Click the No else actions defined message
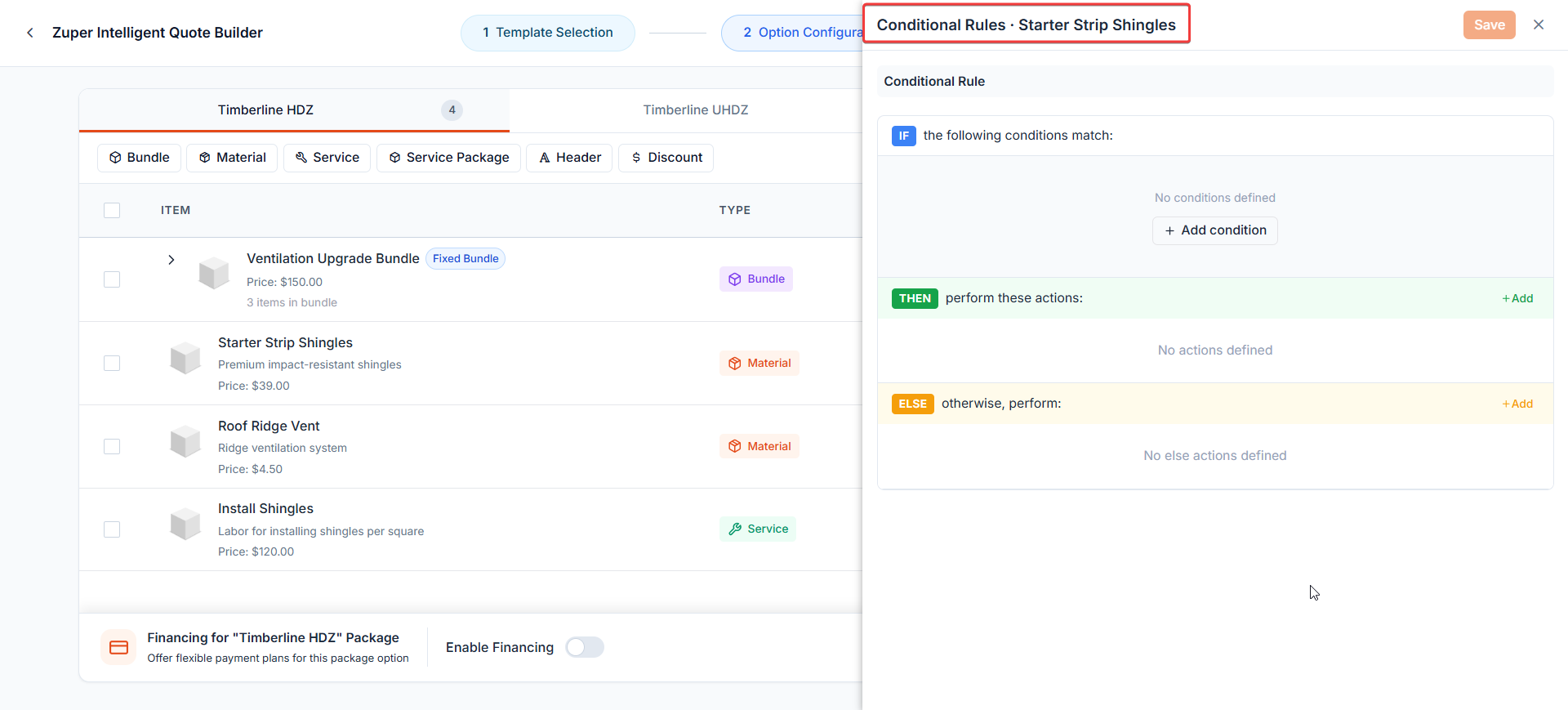The image size is (1568, 710). click(1214, 455)
